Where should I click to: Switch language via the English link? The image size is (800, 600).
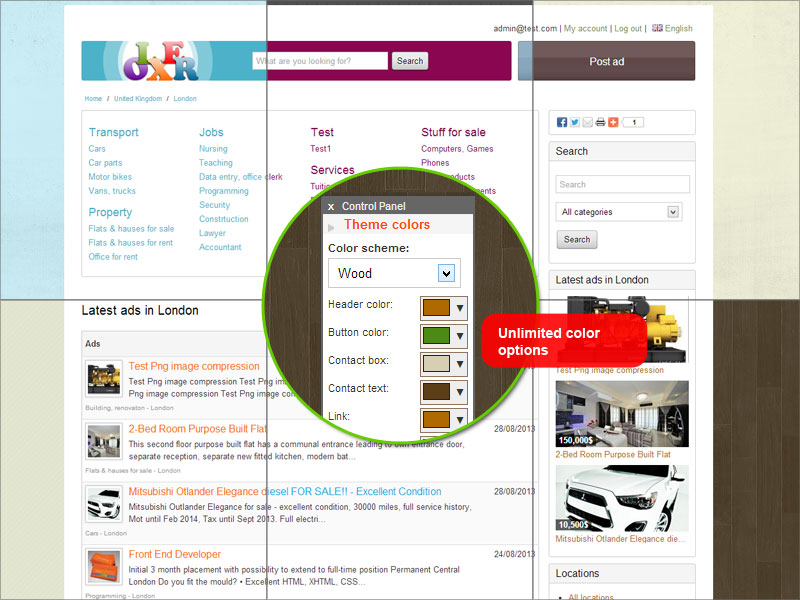click(x=679, y=29)
